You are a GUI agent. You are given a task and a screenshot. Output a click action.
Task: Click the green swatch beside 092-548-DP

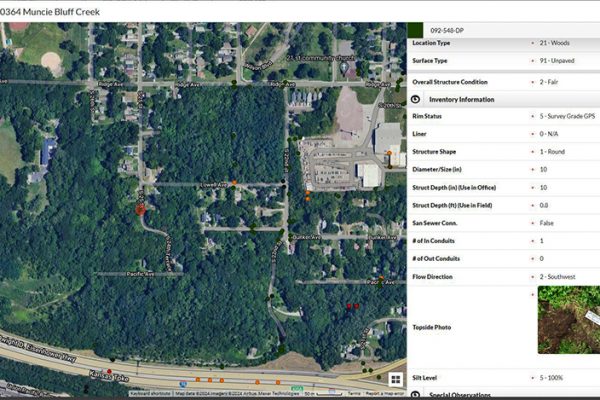[x=415, y=30]
